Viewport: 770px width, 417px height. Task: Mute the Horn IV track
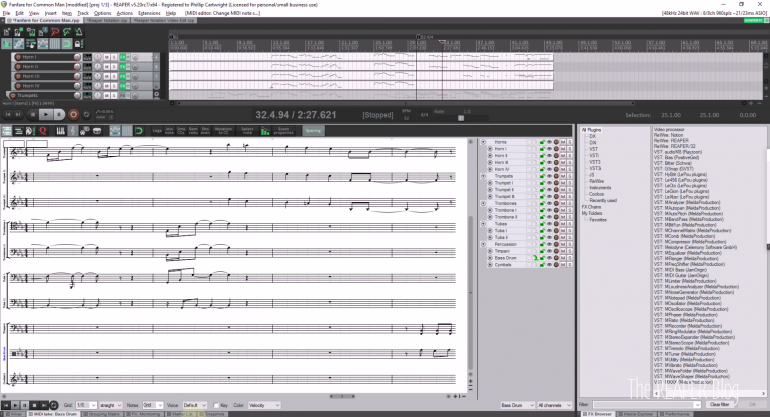(x=107, y=86)
